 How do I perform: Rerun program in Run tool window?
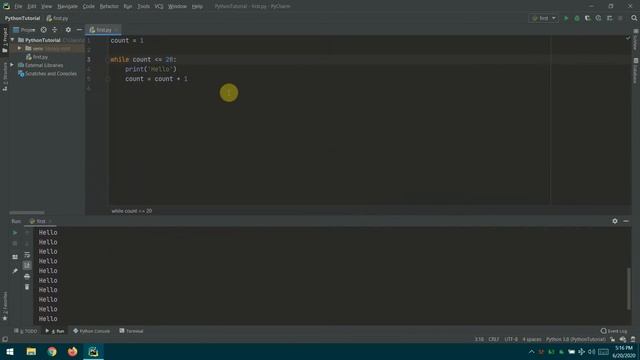coord(15,233)
